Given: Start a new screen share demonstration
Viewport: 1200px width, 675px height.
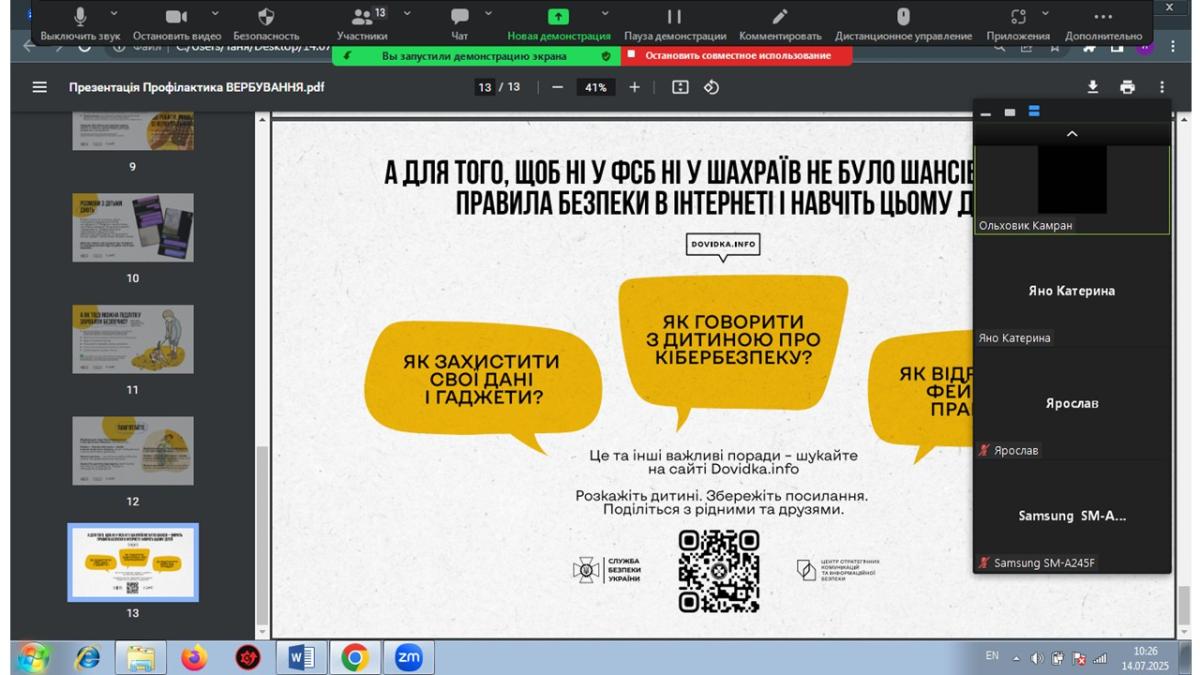Looking at the screenshot, I should click(558, 17).
